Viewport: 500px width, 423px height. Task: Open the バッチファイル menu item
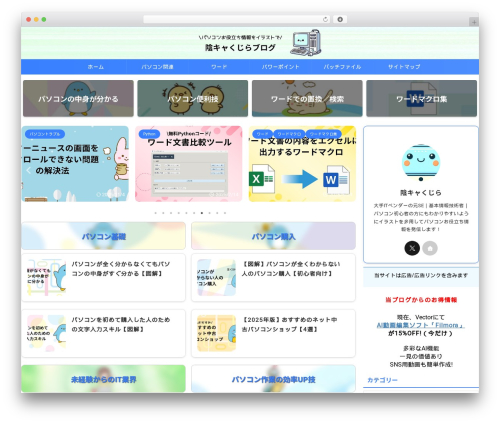coord(342,67)
